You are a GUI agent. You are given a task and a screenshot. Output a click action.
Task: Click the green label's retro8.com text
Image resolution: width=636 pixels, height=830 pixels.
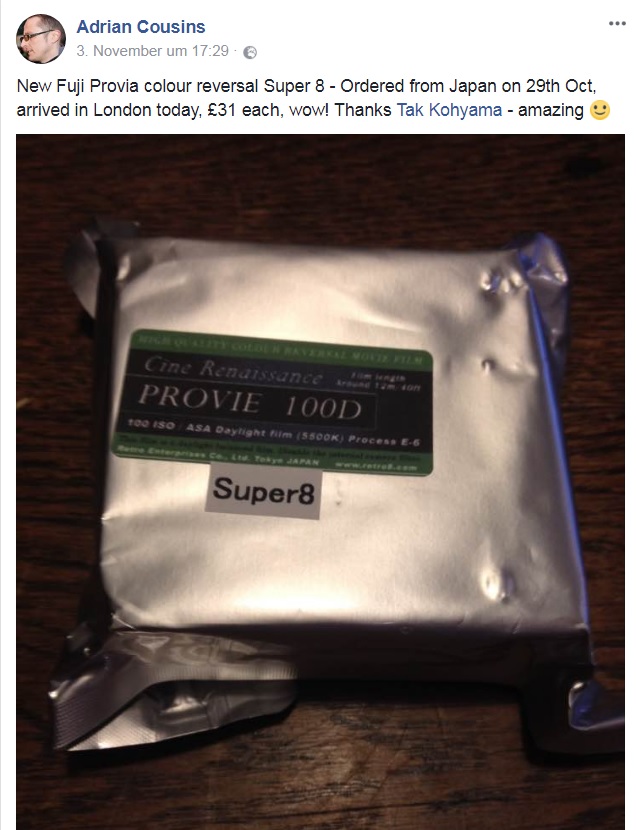click(x=375, y=466)
